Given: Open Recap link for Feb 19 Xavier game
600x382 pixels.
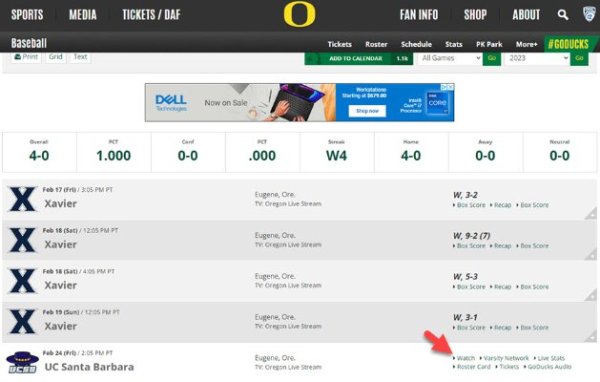Looking at the screenshot, I should pos(502,328).
